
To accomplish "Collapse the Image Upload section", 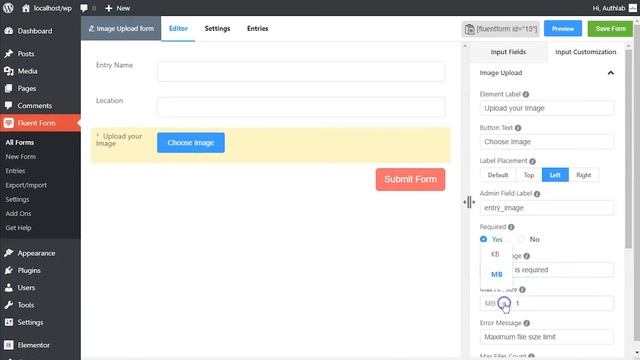I will pyautogui.click(x=611, y=73).
